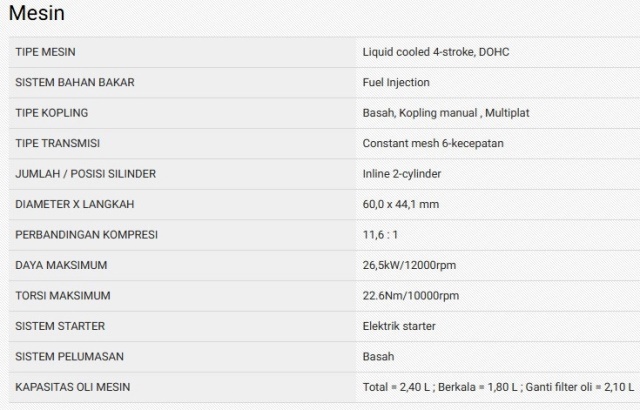Select the DAYA MAKSIMUM label

(61, 266)
